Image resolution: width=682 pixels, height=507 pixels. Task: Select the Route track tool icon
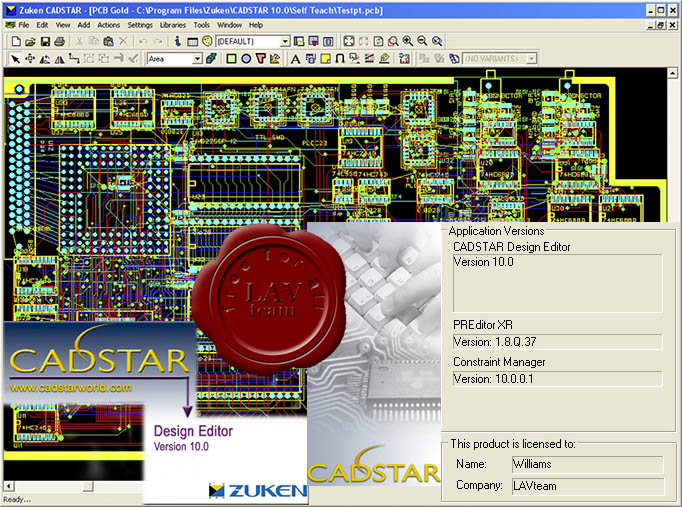coord(74,58)
